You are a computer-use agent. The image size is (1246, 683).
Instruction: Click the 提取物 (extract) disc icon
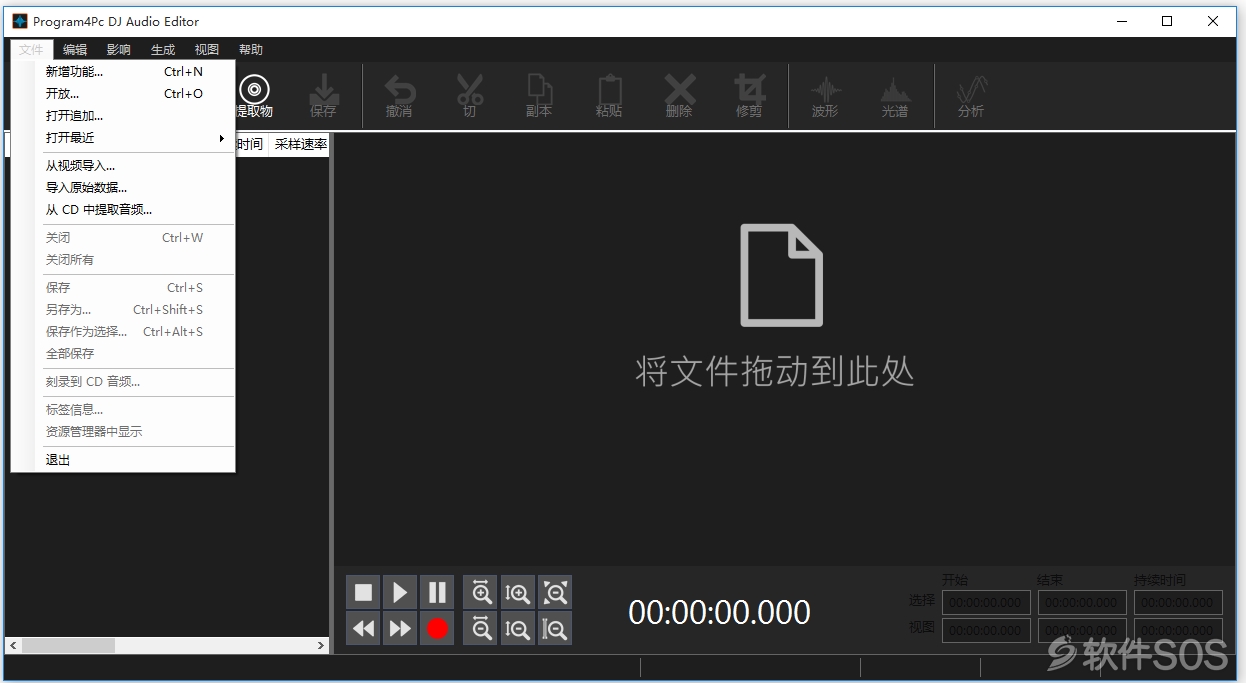254,89
